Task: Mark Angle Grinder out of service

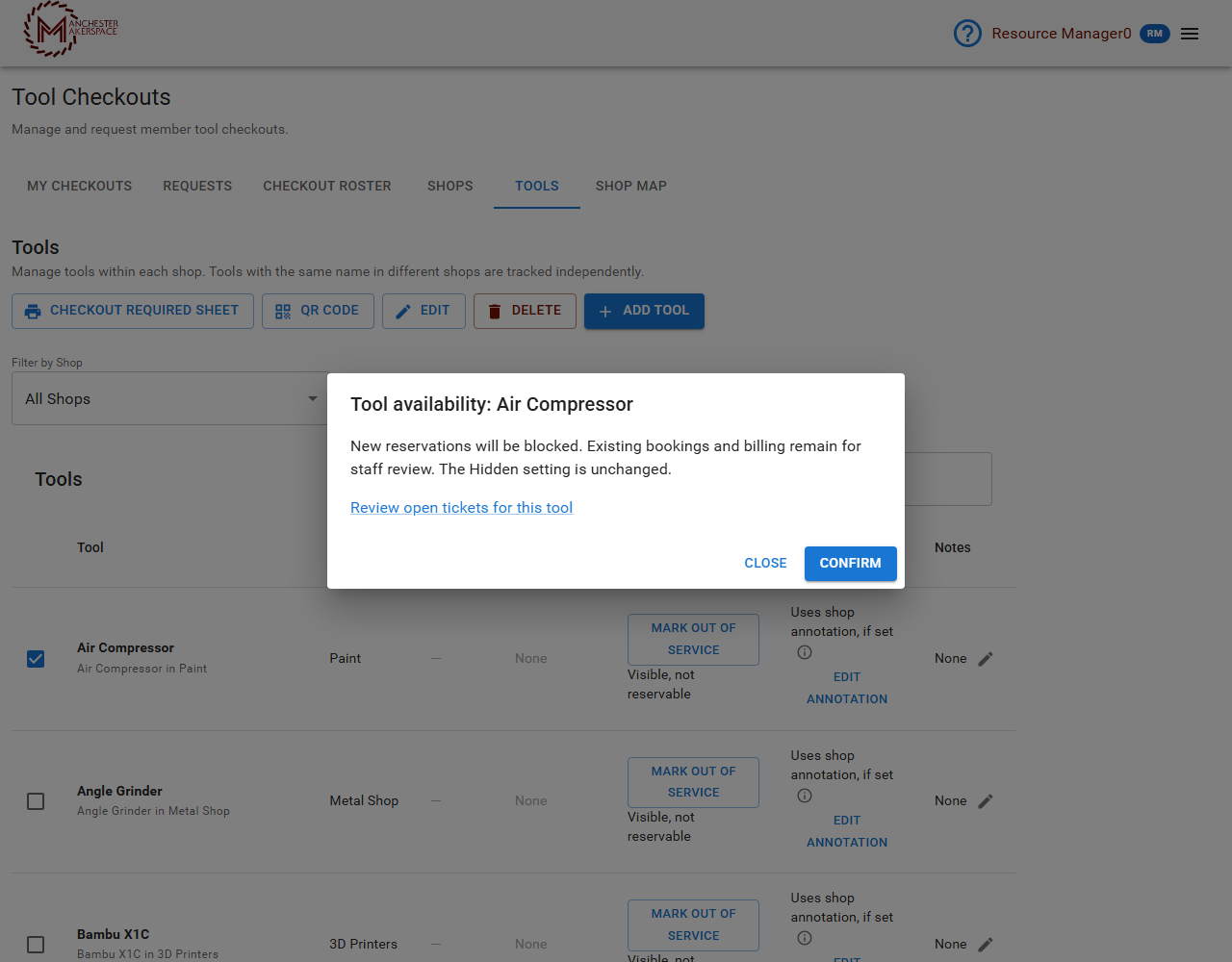Action: [x=693, y=782]
